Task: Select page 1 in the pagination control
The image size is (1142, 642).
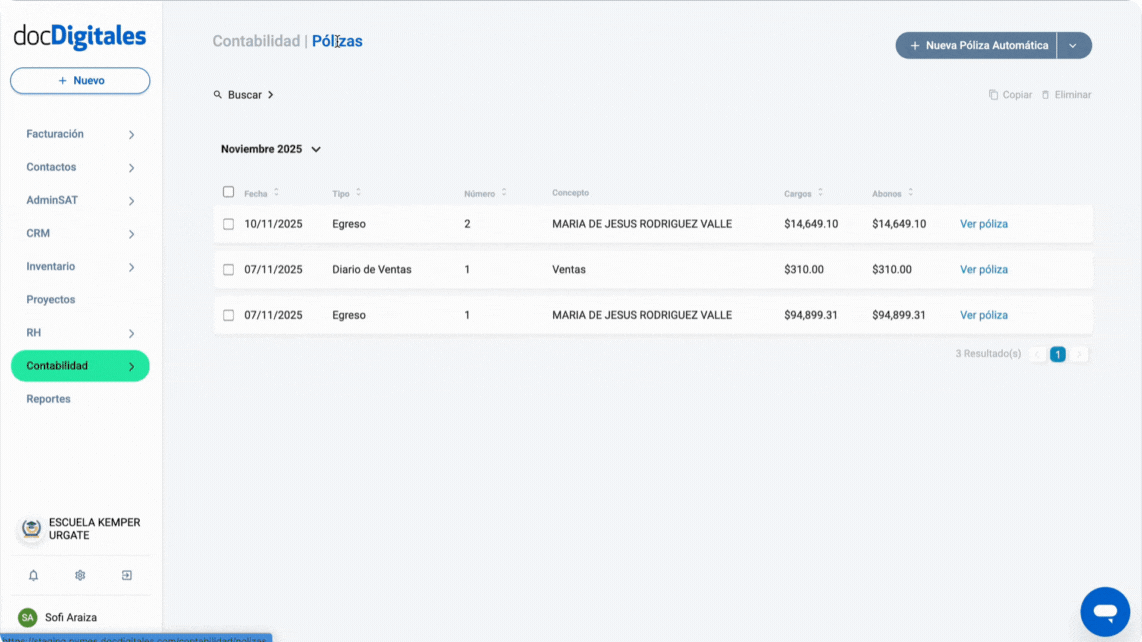Action: (1057, 353)
